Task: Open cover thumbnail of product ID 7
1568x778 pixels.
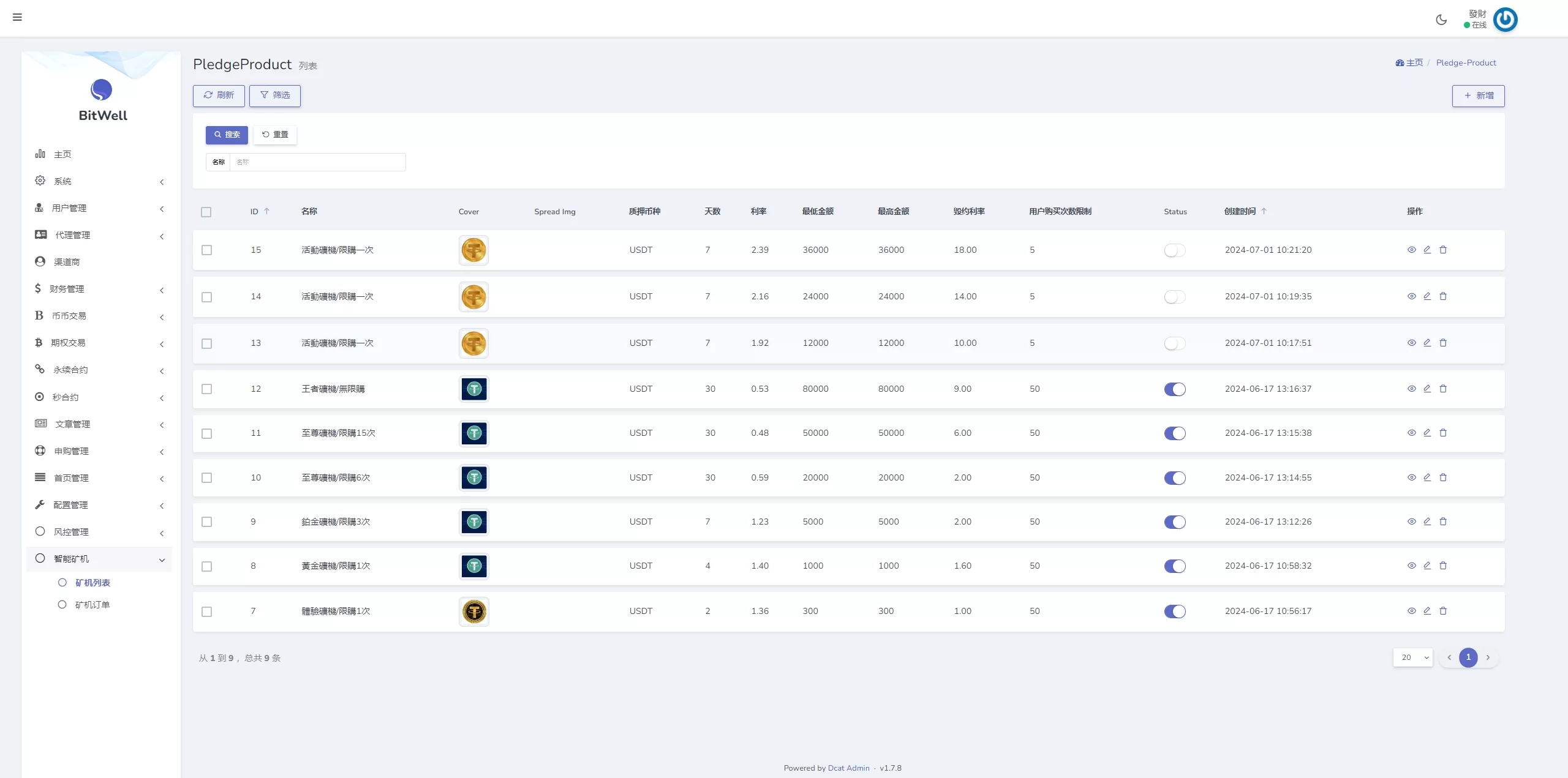Action: [x=473, y=612]
